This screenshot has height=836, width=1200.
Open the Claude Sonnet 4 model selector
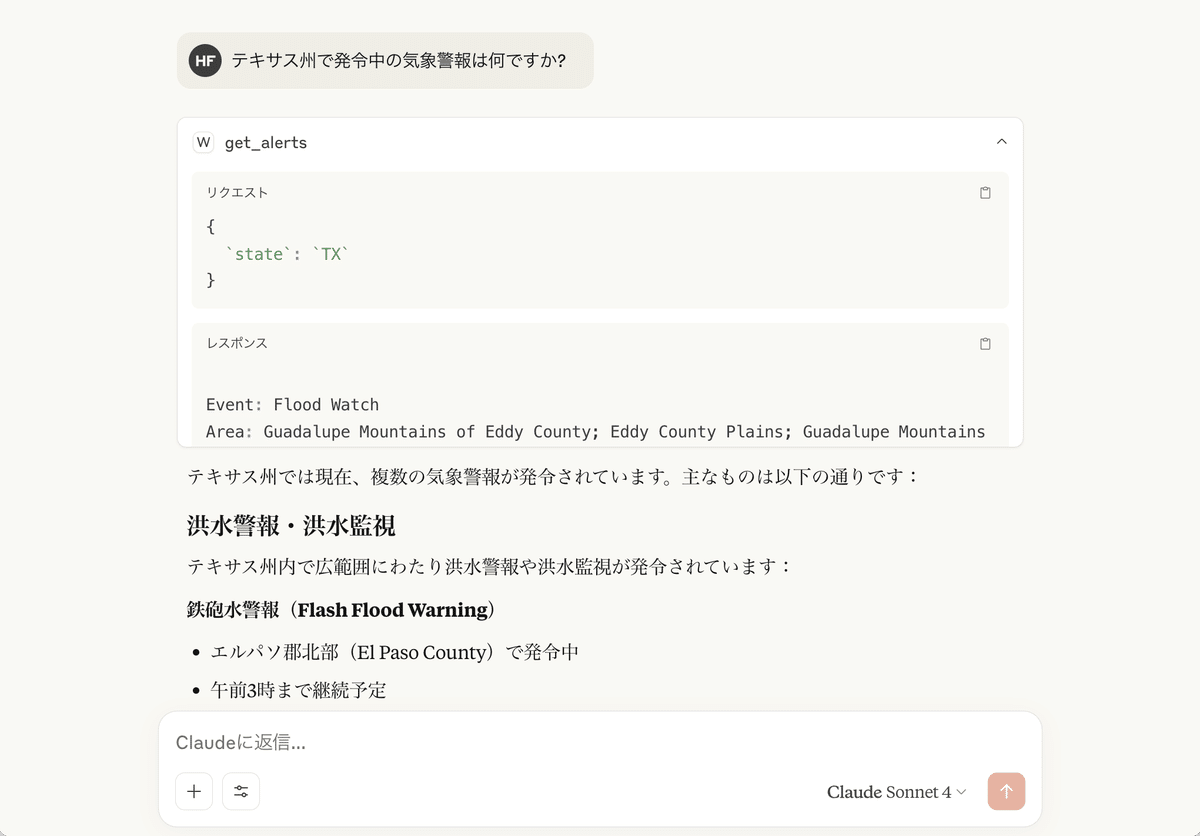(889, 792)
